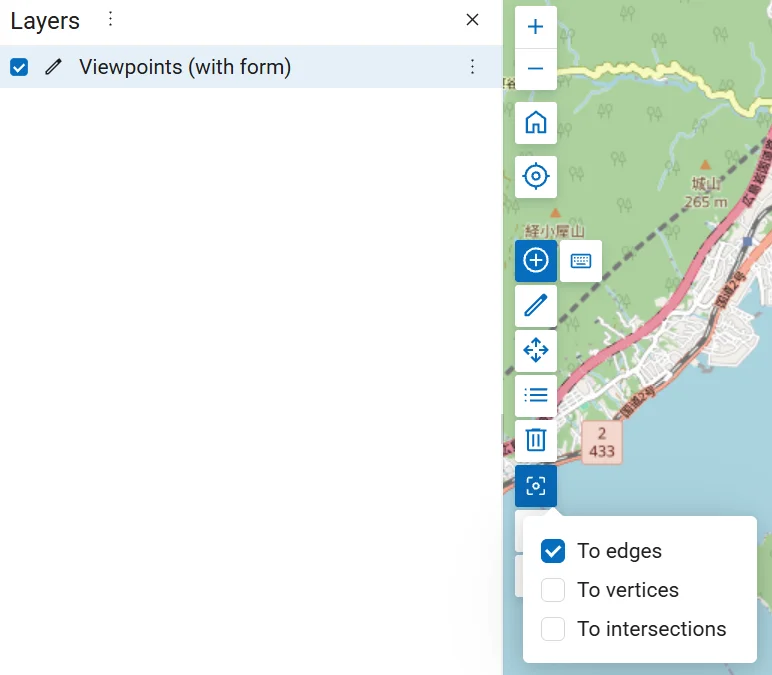Open Viewpoints (with form) layer options menu
The width and height of the screenshot is (772, 675).
tap(472, 67)
